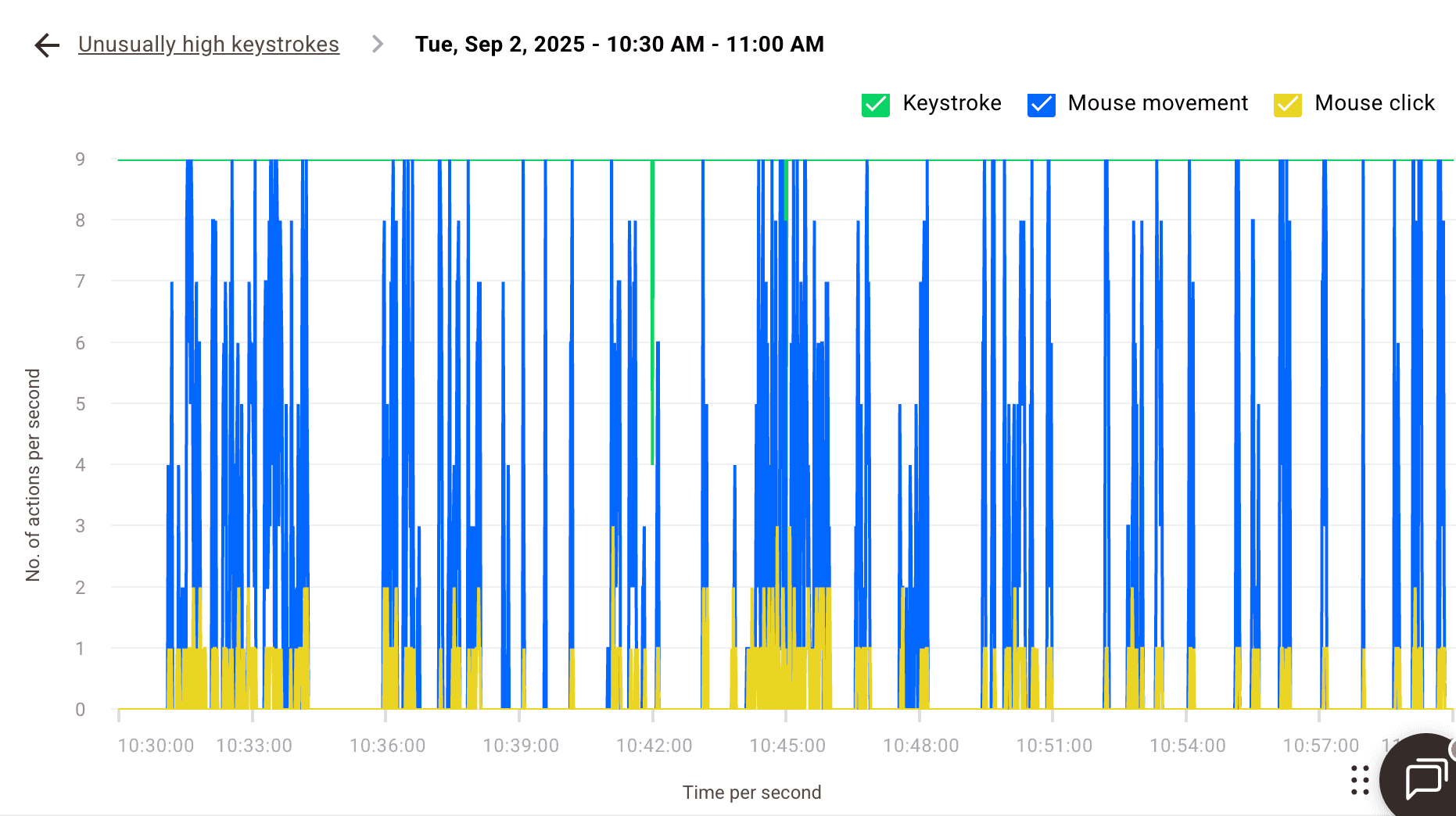Click the 10:57:00 time axis label

1321,746
